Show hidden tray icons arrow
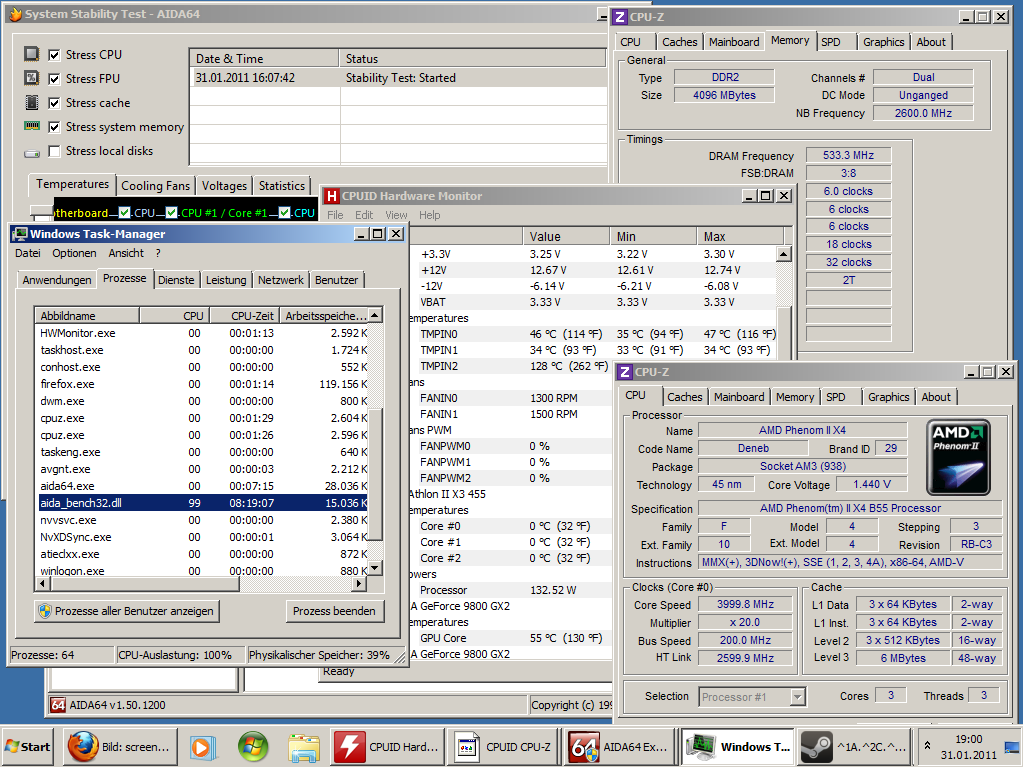 click(x=927, y=745)
